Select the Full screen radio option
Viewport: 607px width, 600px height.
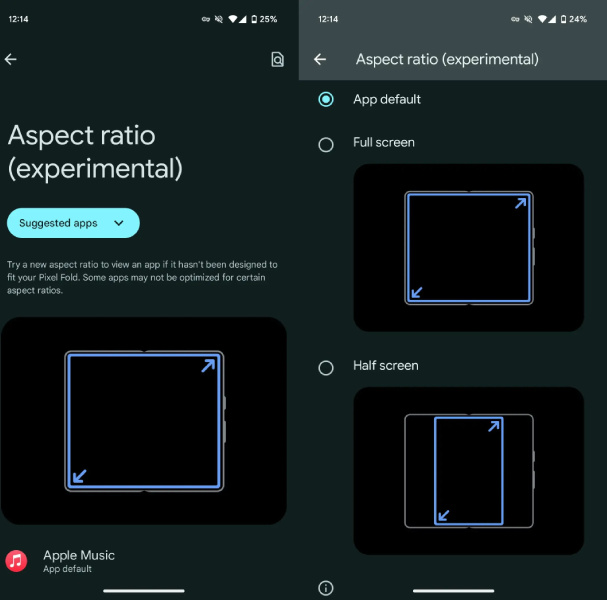326,145
